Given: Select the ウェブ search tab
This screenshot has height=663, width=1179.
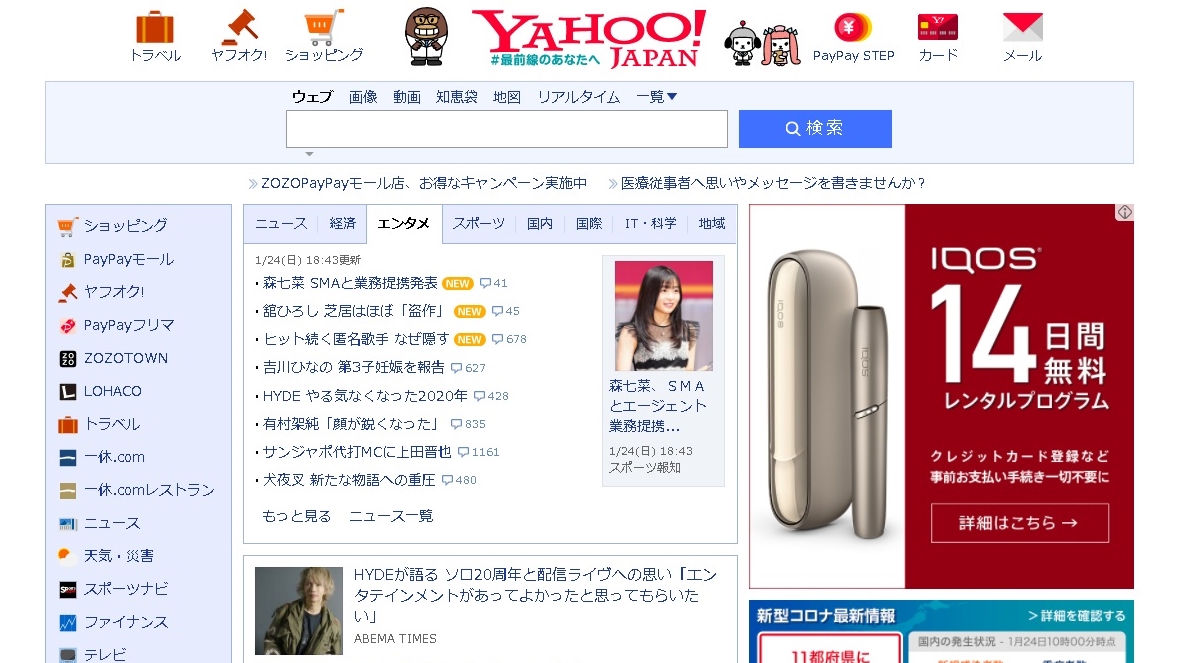Looking at the screenshot, I should coord(312,97).
